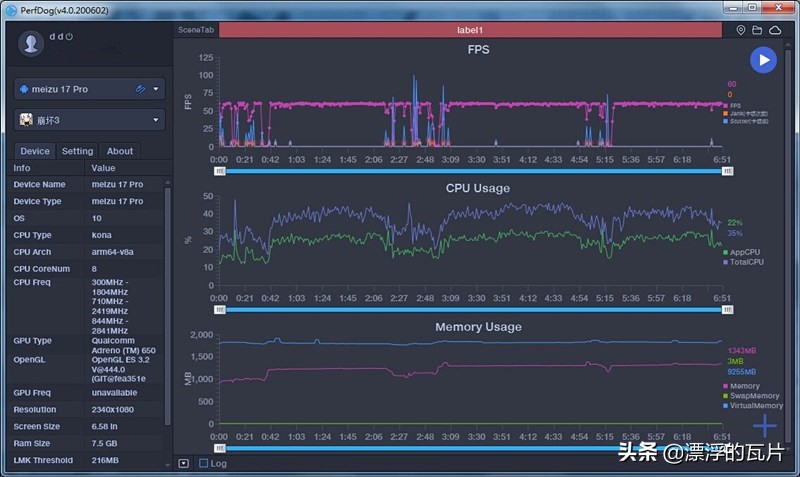
Task: Select the LMK Threshold value 216MB
Action: click(x=105, y=460)
